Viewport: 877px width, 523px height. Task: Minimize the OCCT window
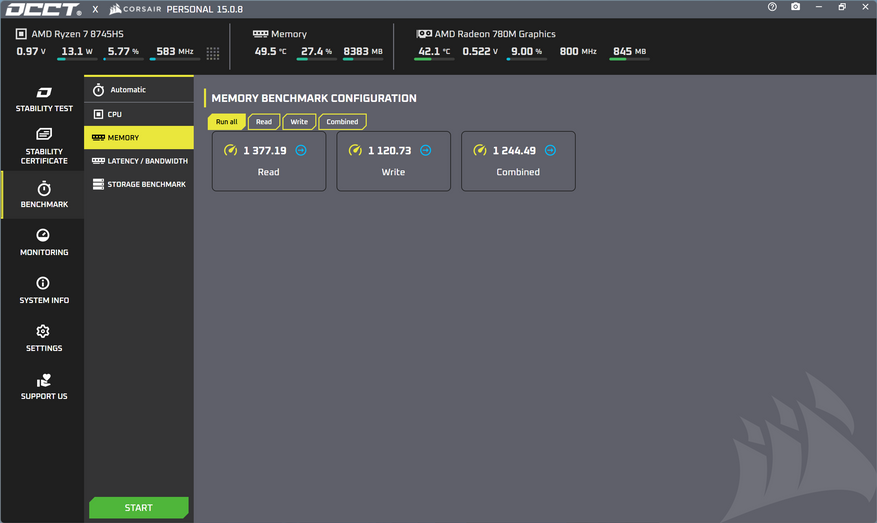point(819,7)
